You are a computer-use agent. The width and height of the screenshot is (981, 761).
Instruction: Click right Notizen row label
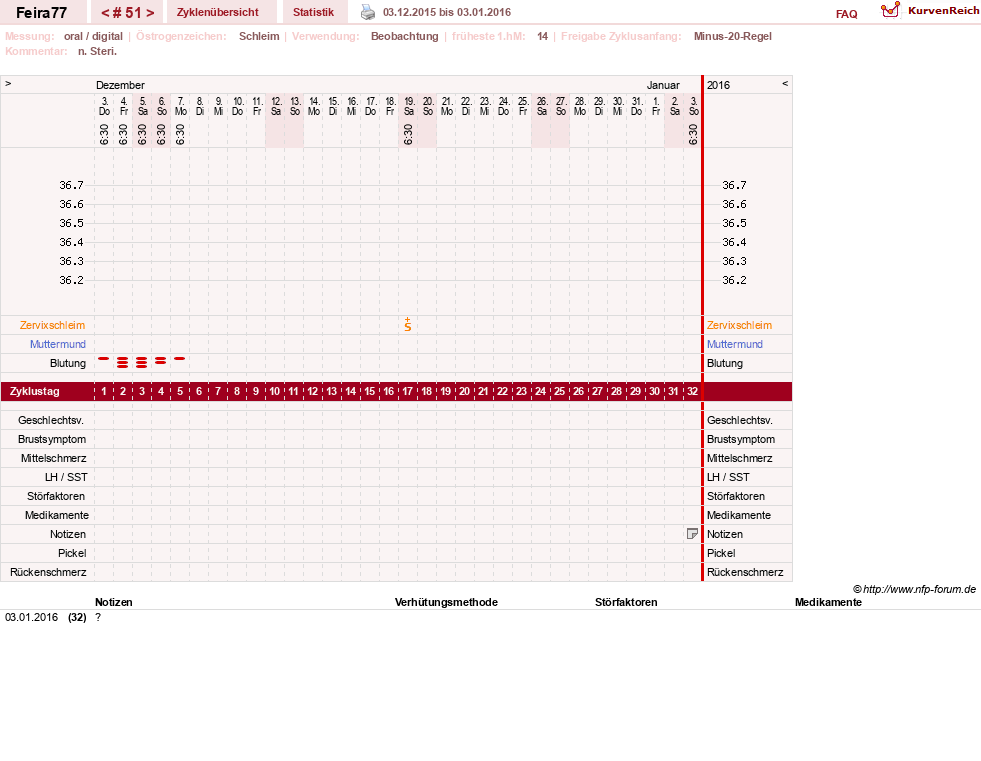[x=725, y=534]
